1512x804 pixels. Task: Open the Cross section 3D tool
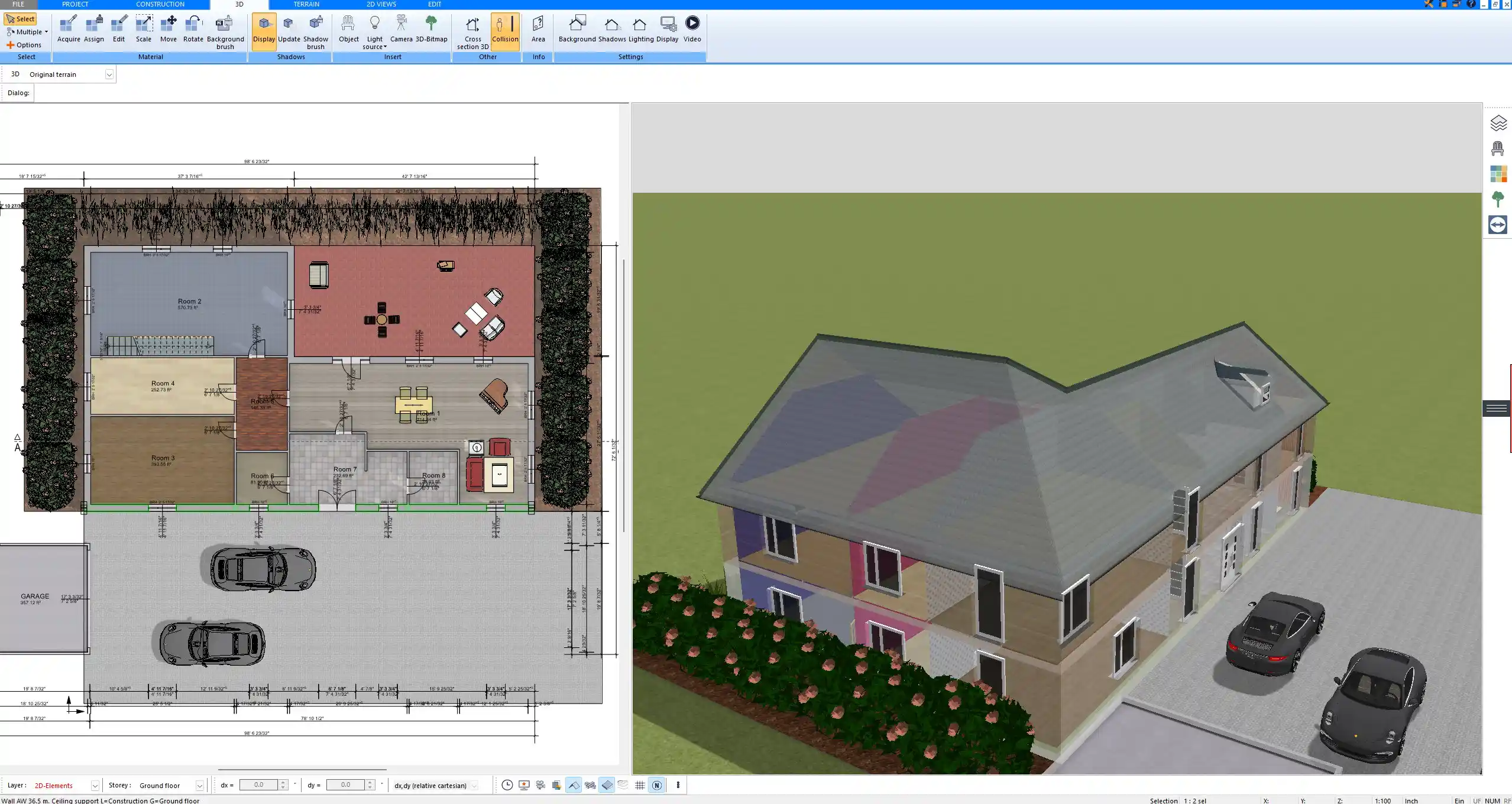coord(472,33)
